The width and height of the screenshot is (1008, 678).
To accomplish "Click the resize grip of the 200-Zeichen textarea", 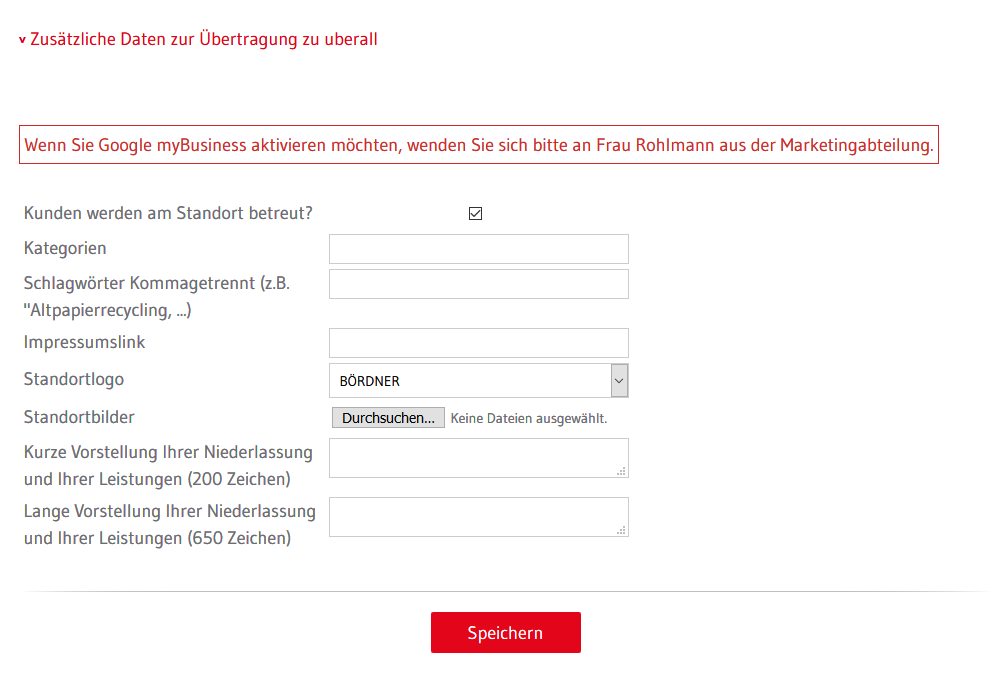I will tap(622, 471).
